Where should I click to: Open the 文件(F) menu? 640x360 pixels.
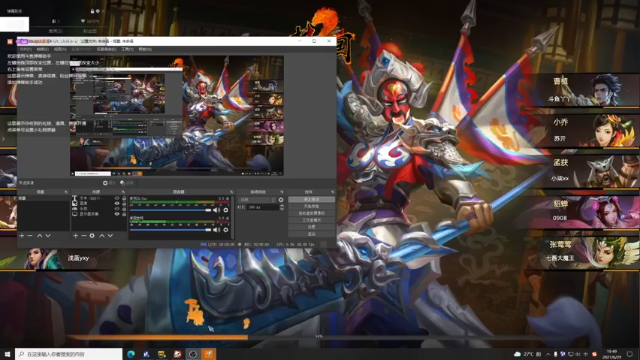[25, 49]
